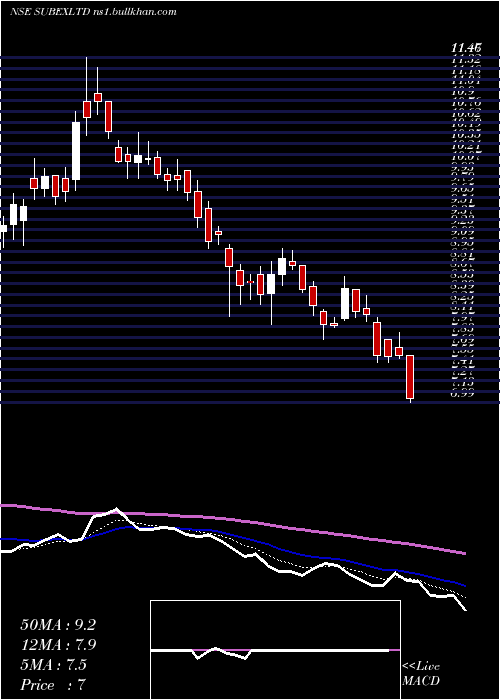Image resolution: width=500 pixels, height=700 pixels.
Task: Click the <<Live MACD label
Action: 421,674
